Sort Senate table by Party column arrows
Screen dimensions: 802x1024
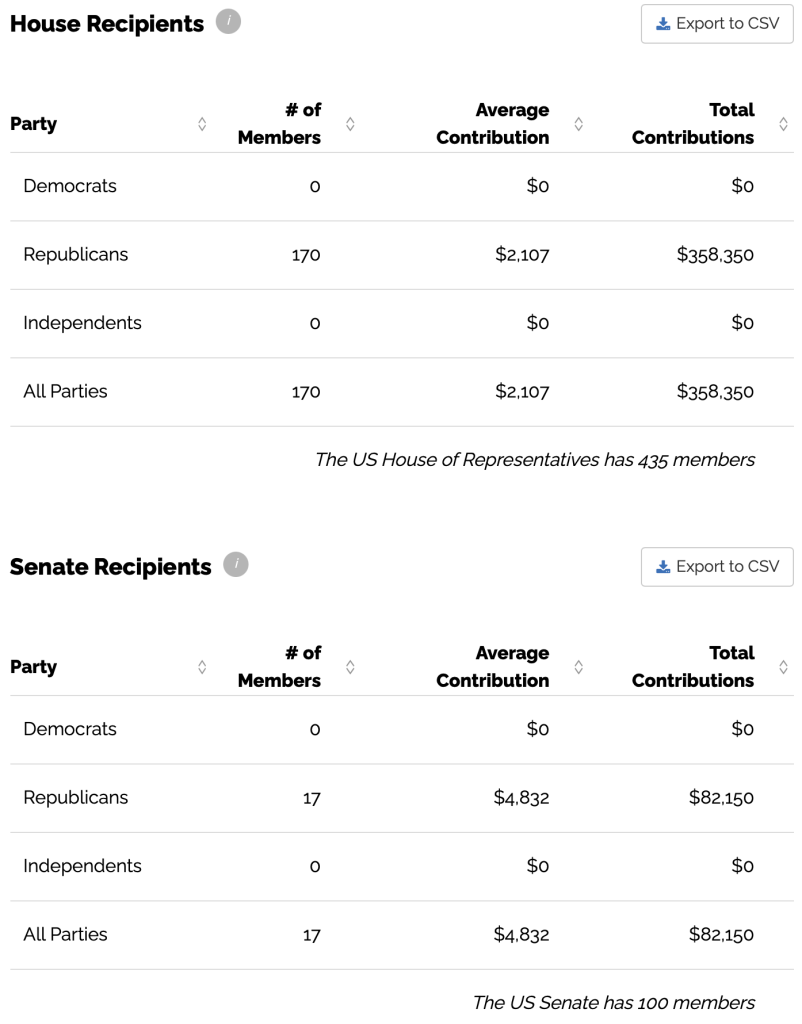202,667
